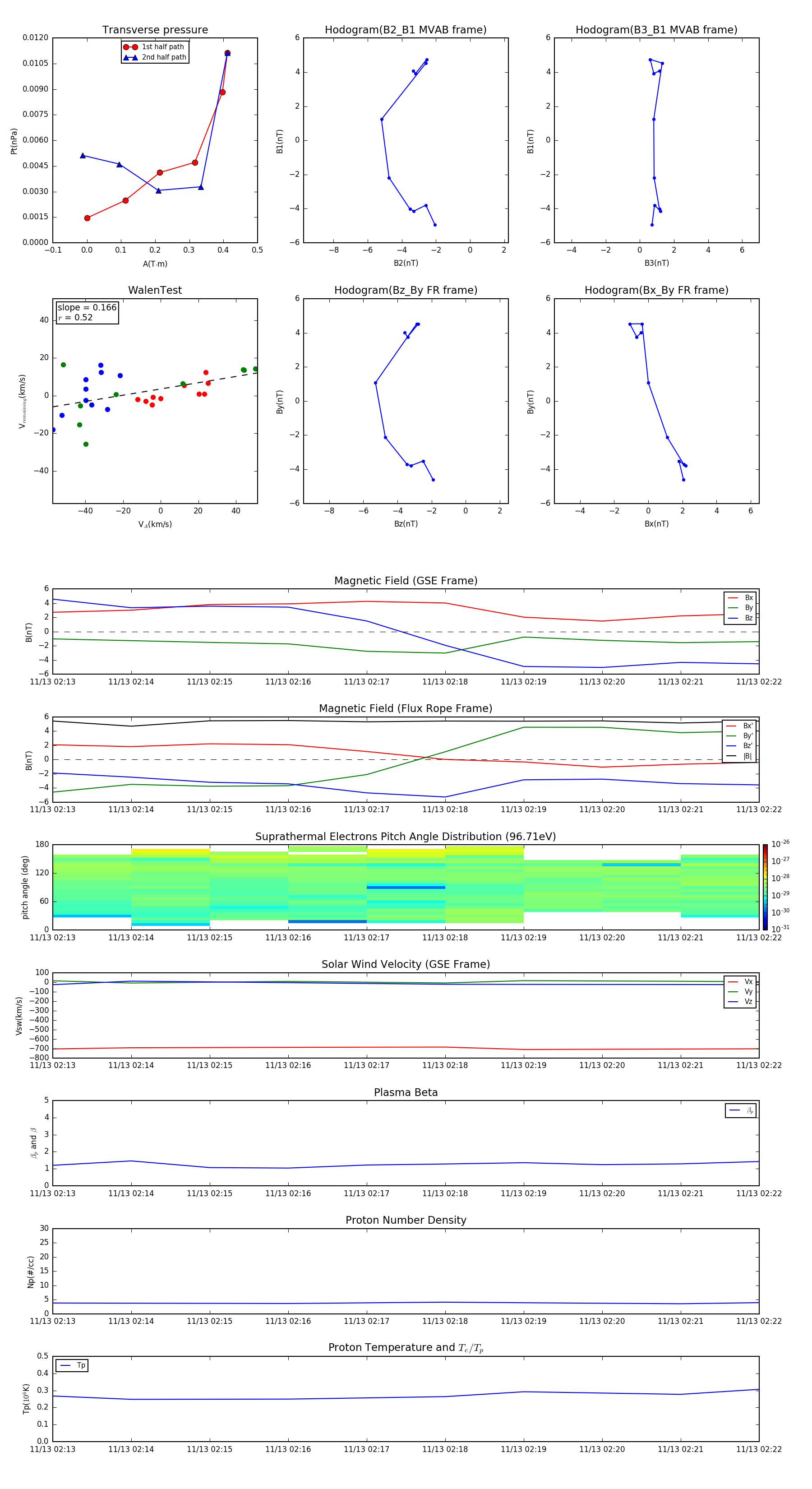Select the βp legend entry in Plasma Beta
Viewport: 812px width, 1489px height.
741,1110
